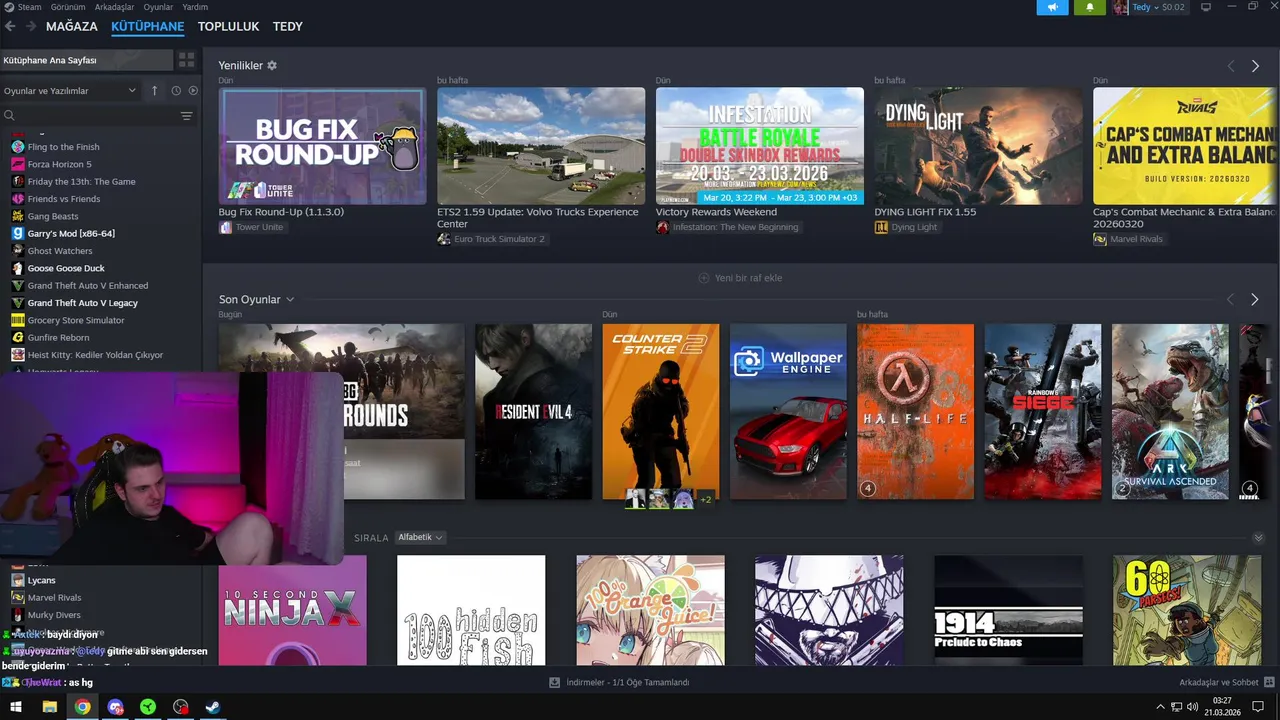Open the Yenilikler settings gear
The width and height of the screenshot is (1280, 720).
(x=272, y=65)
